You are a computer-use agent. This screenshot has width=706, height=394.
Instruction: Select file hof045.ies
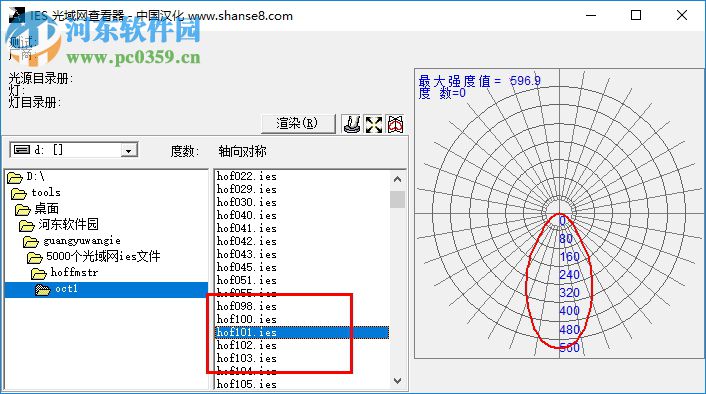click(x=247, y=267)
